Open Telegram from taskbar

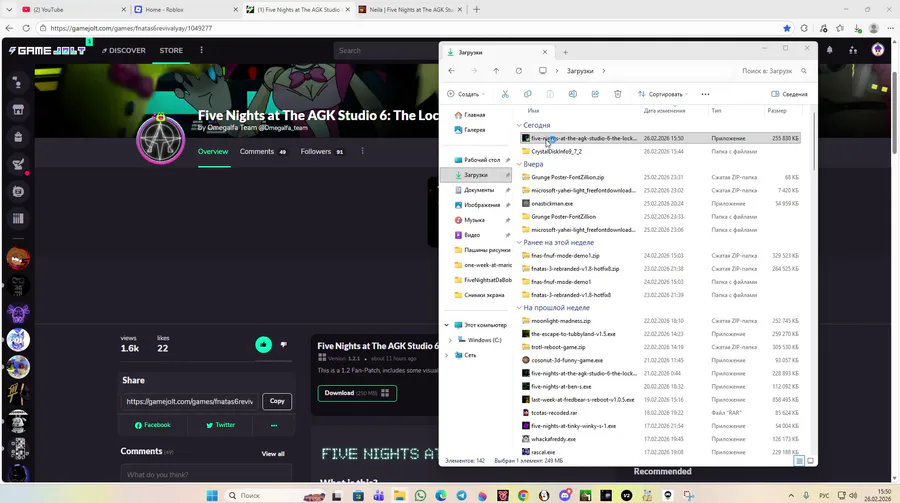pyautogui.click(x=461, y=495)
